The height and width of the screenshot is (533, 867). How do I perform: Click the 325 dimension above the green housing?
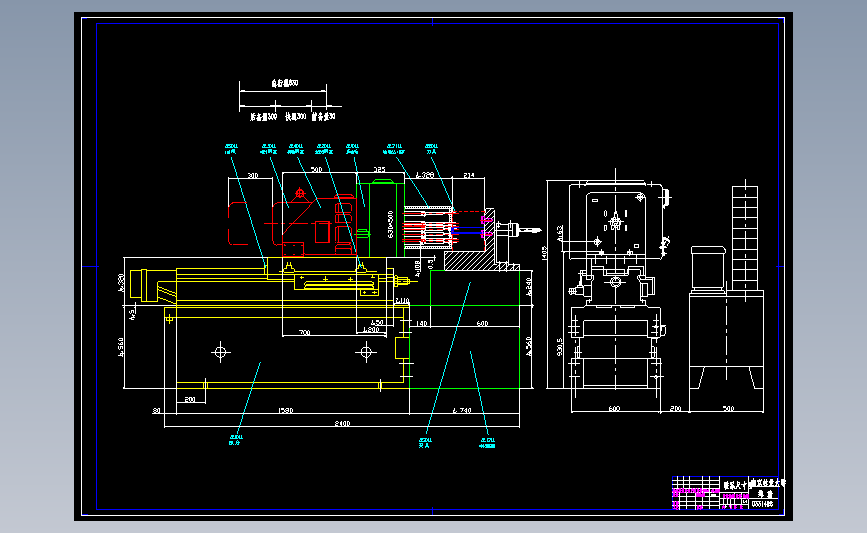point(379,169)
